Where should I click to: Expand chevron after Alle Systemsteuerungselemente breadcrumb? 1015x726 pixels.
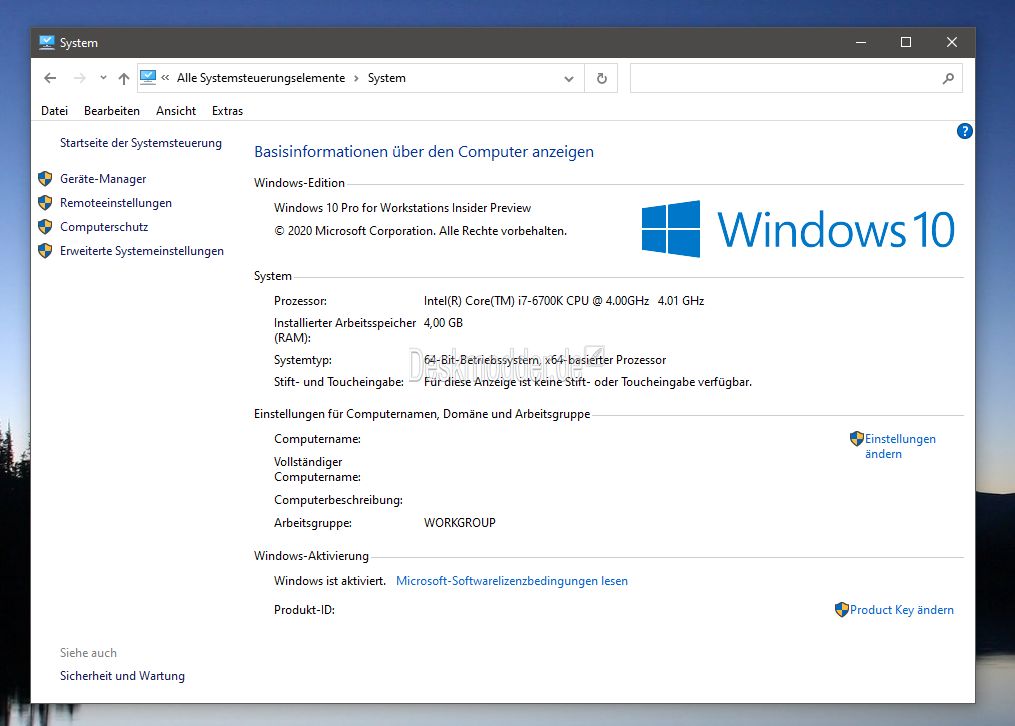tap(356, 78)
